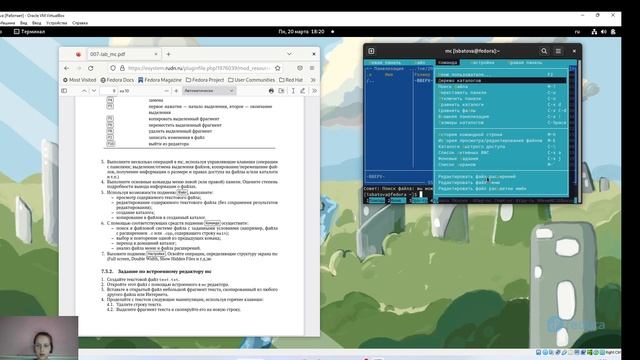The image size is (640, 360).
Task: Open VirtualBox Справка menu
Action: (x=80, y=23)
